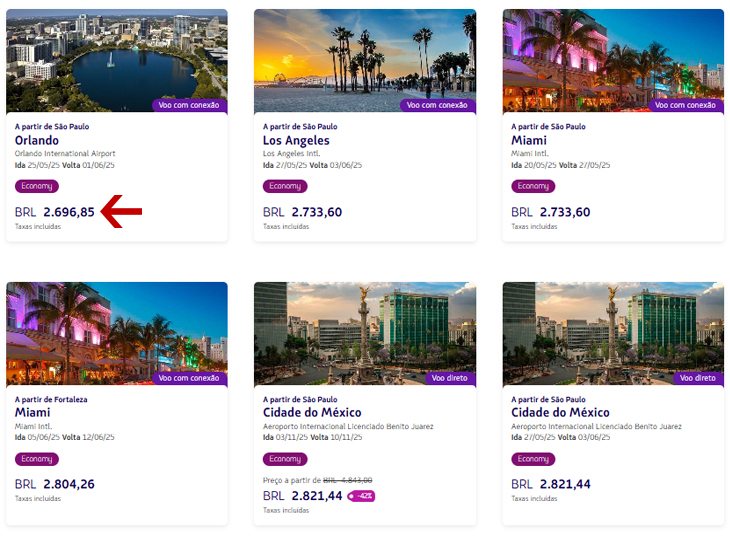Click the crossed-out original price on México card

347,480
